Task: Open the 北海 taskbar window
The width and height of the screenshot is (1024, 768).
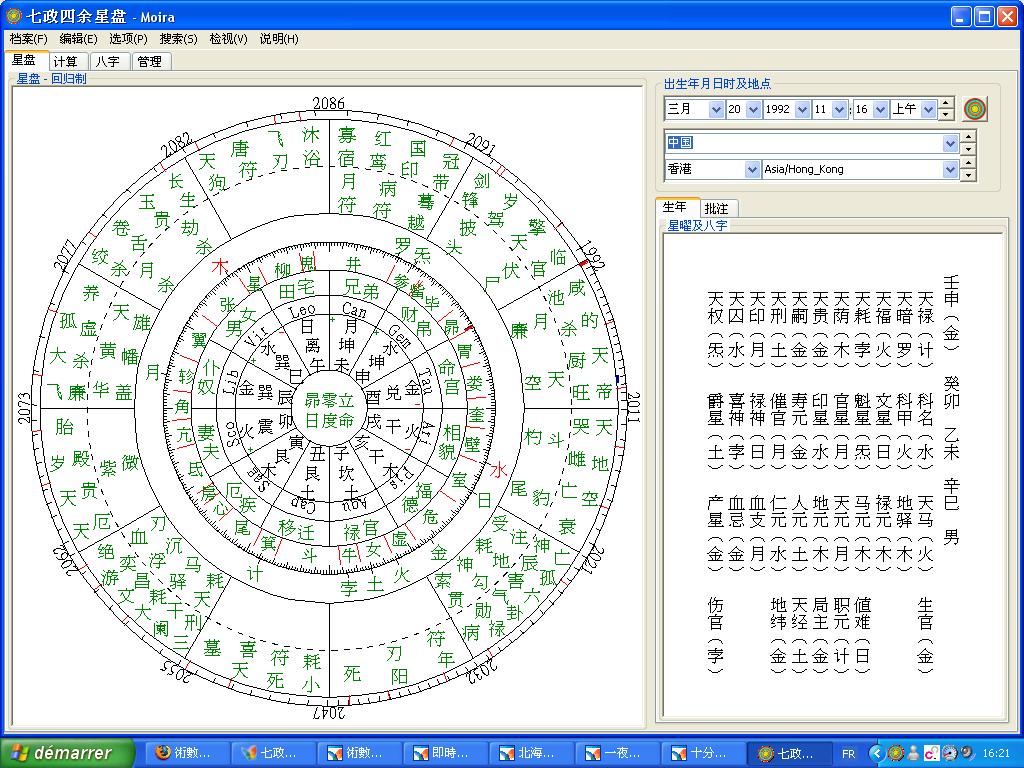Action: coord(534,753)
